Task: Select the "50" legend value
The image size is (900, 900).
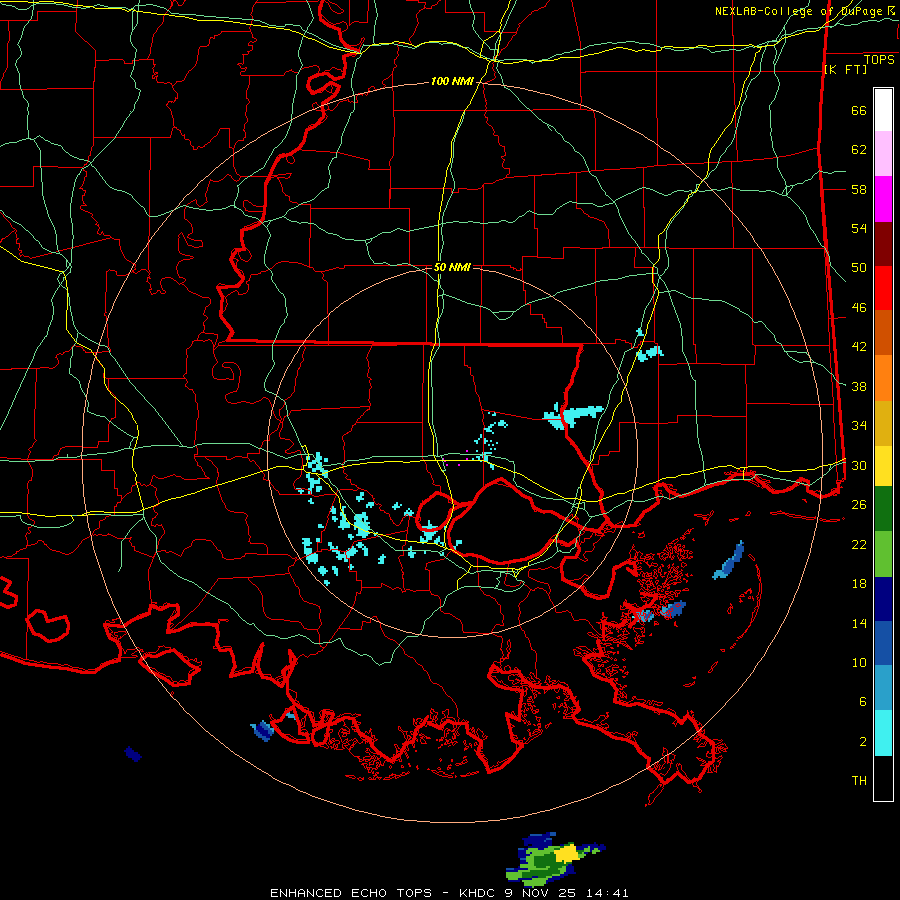Action: 859,268
